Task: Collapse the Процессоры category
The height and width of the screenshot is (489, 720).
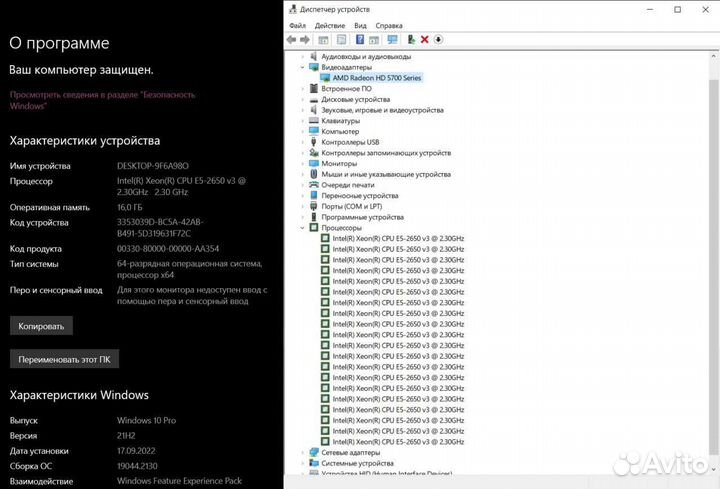Action: [x=303, y=228]
